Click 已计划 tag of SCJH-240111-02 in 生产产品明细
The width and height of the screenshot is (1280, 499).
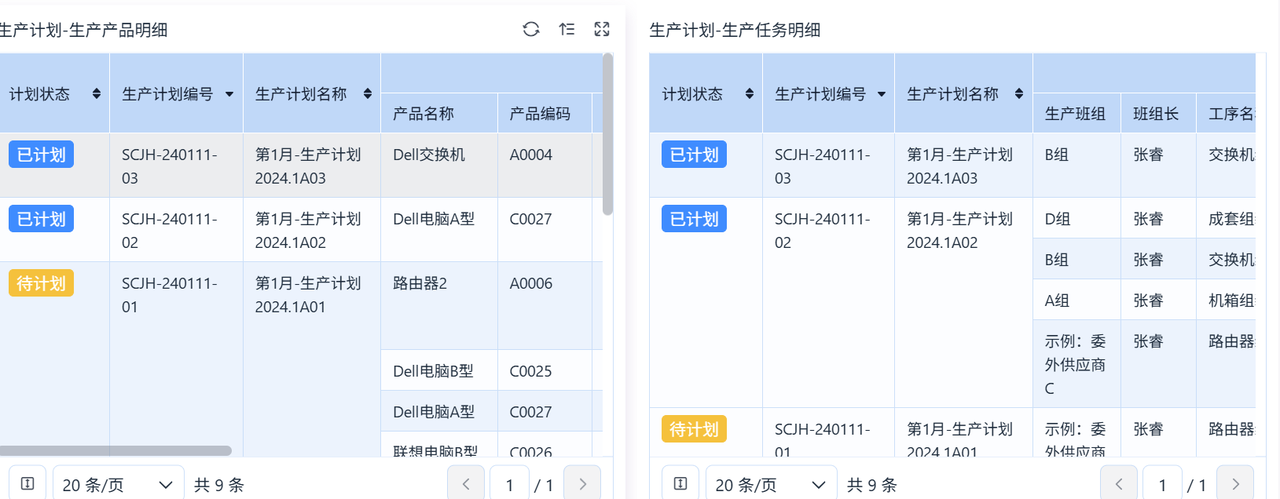tap(41, 219)
